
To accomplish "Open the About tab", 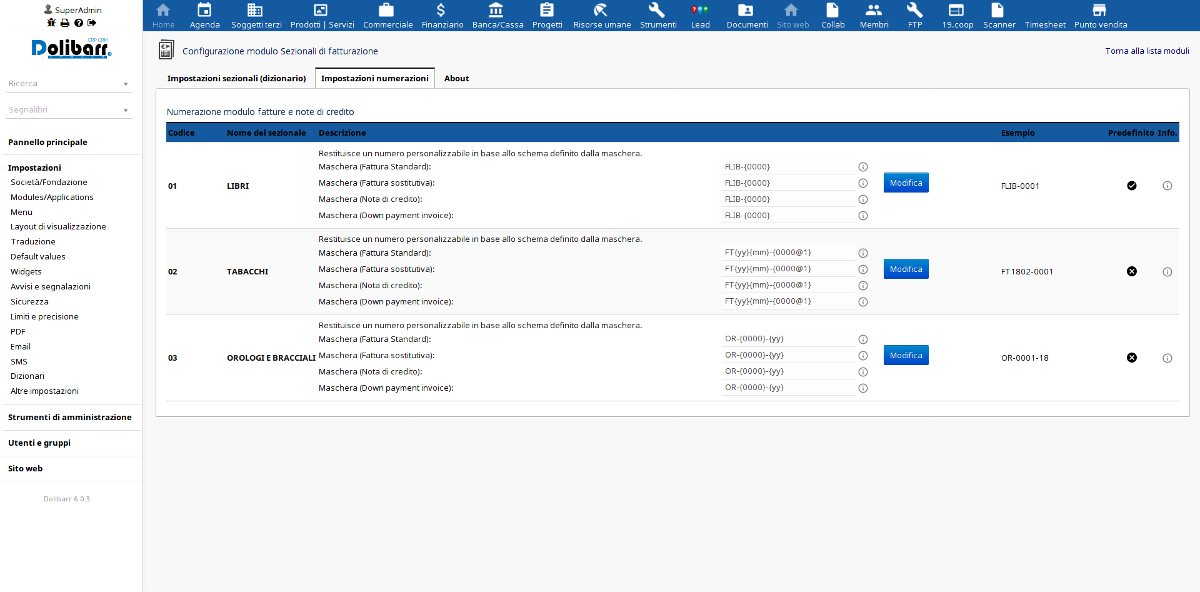I will (x=457, y=78).
